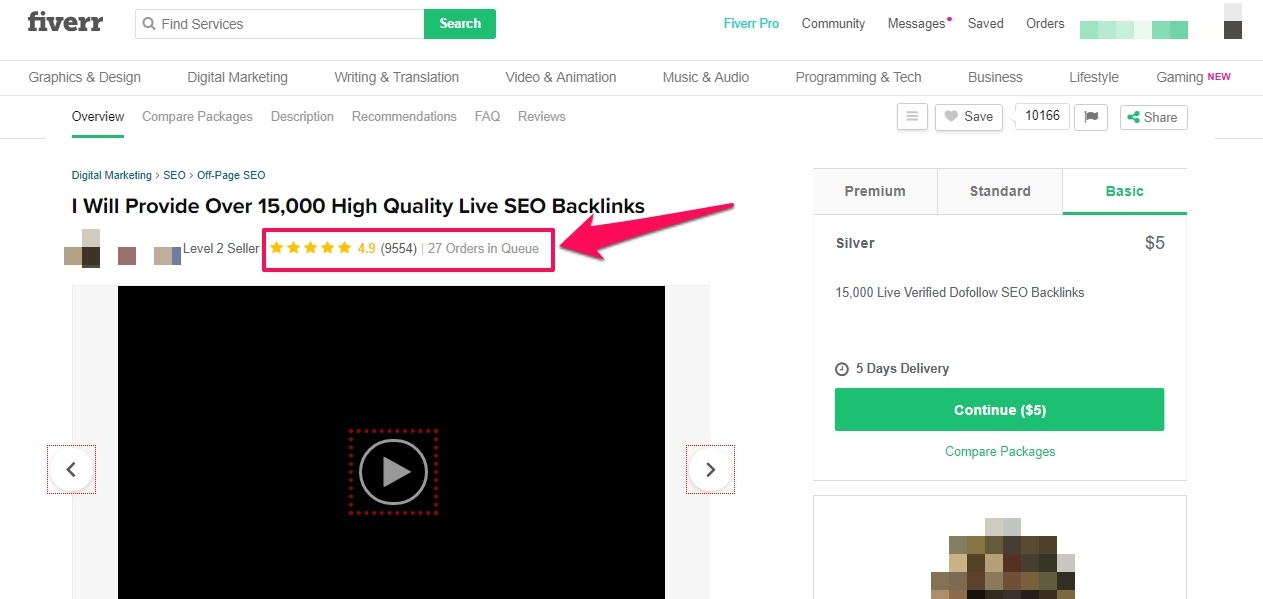Jump to Recommendations section
Screen dimensions: 1263x599
[x=404, y=116]
